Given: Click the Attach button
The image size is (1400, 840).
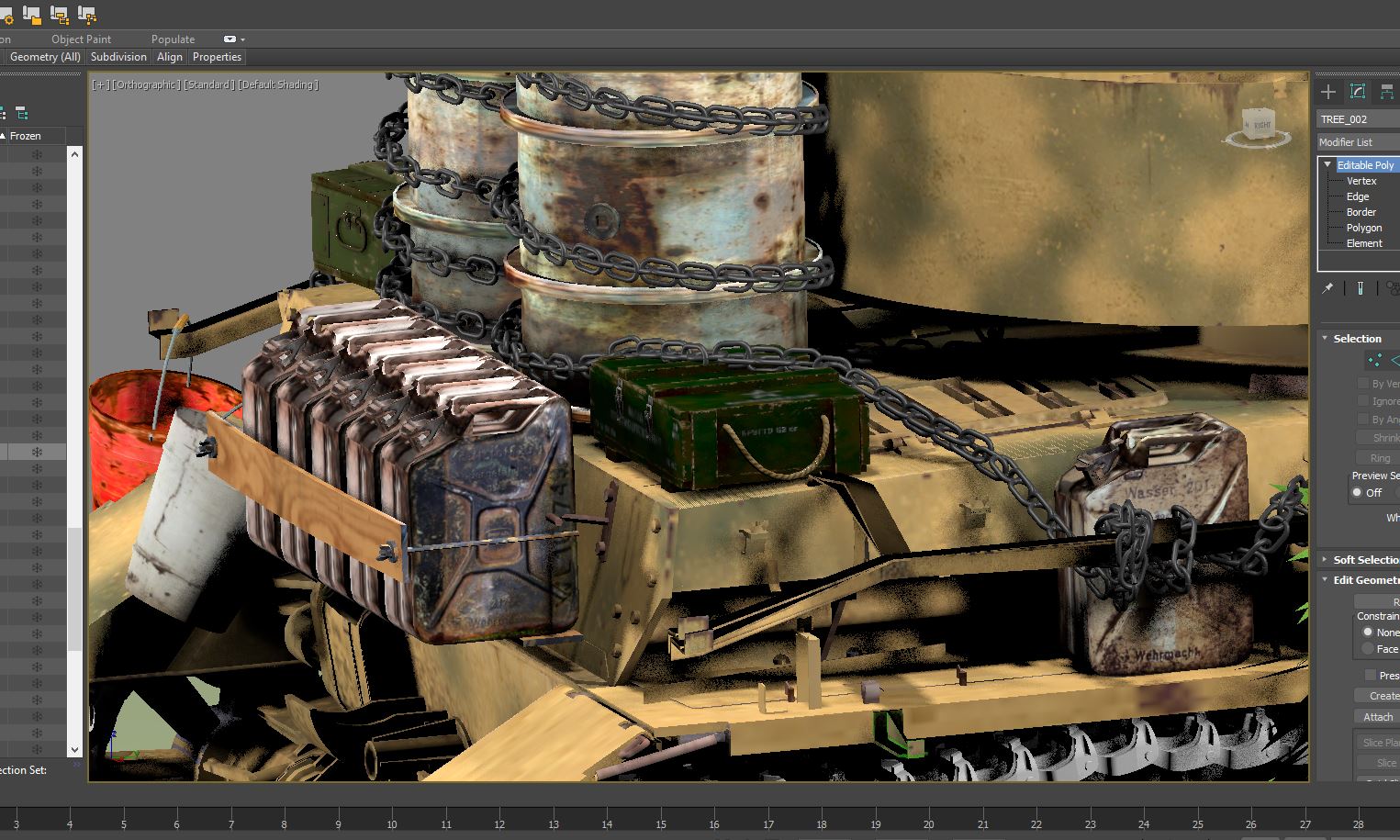Looking at the screenshot, I should [1377, 717].
